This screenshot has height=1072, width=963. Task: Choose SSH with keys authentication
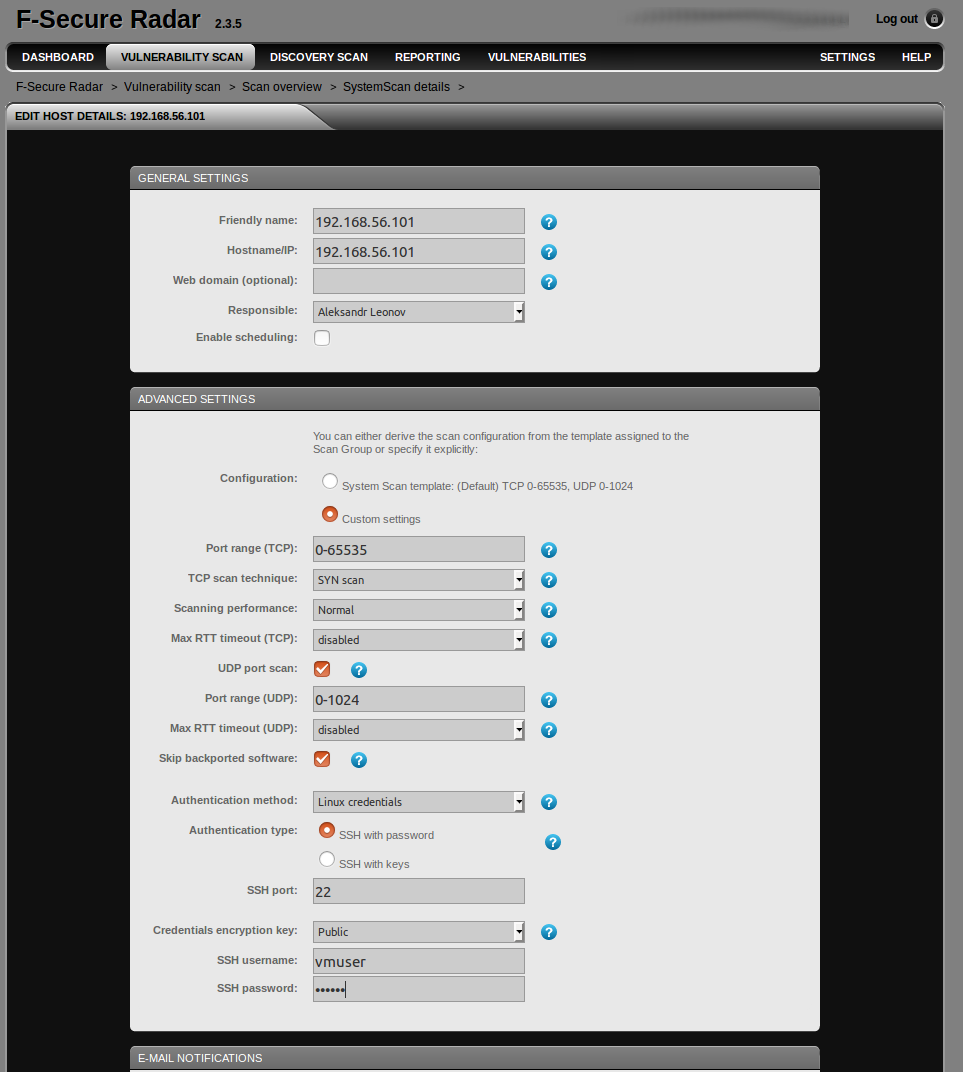pyautogui.click(x=327, y=859)
